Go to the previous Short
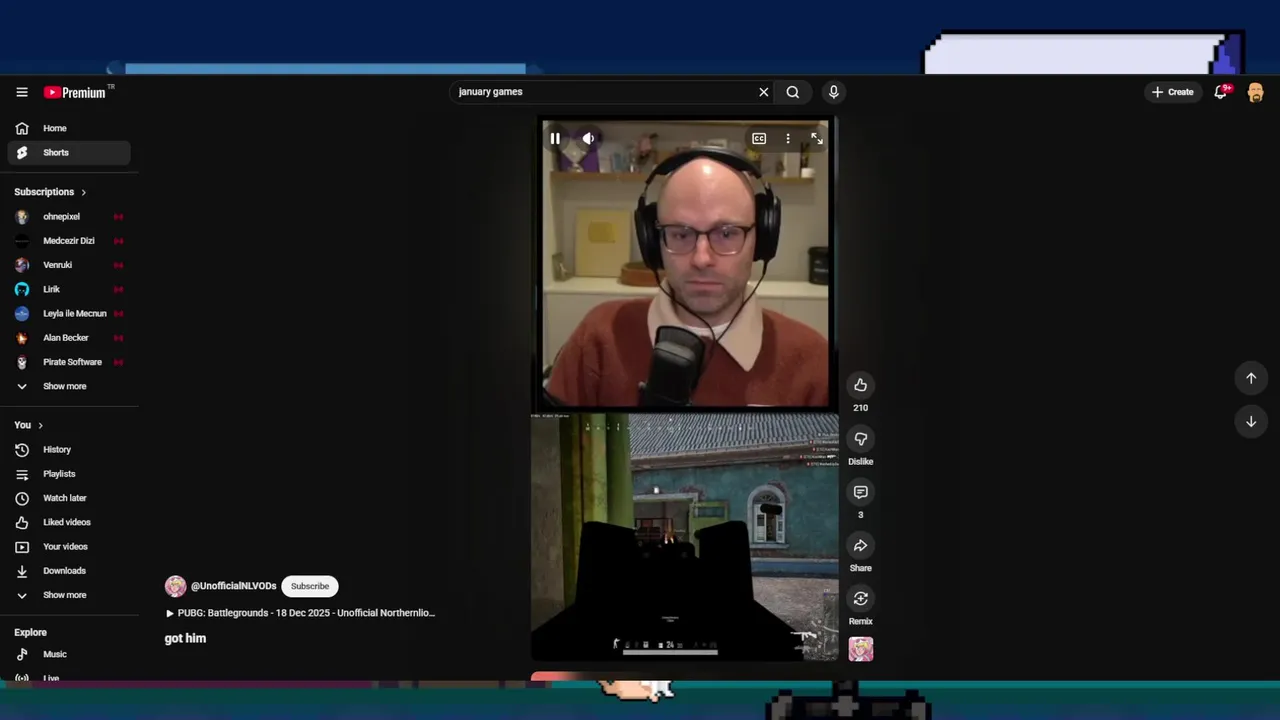This screenshot has width=1280, height=720. pos(1251,378)
